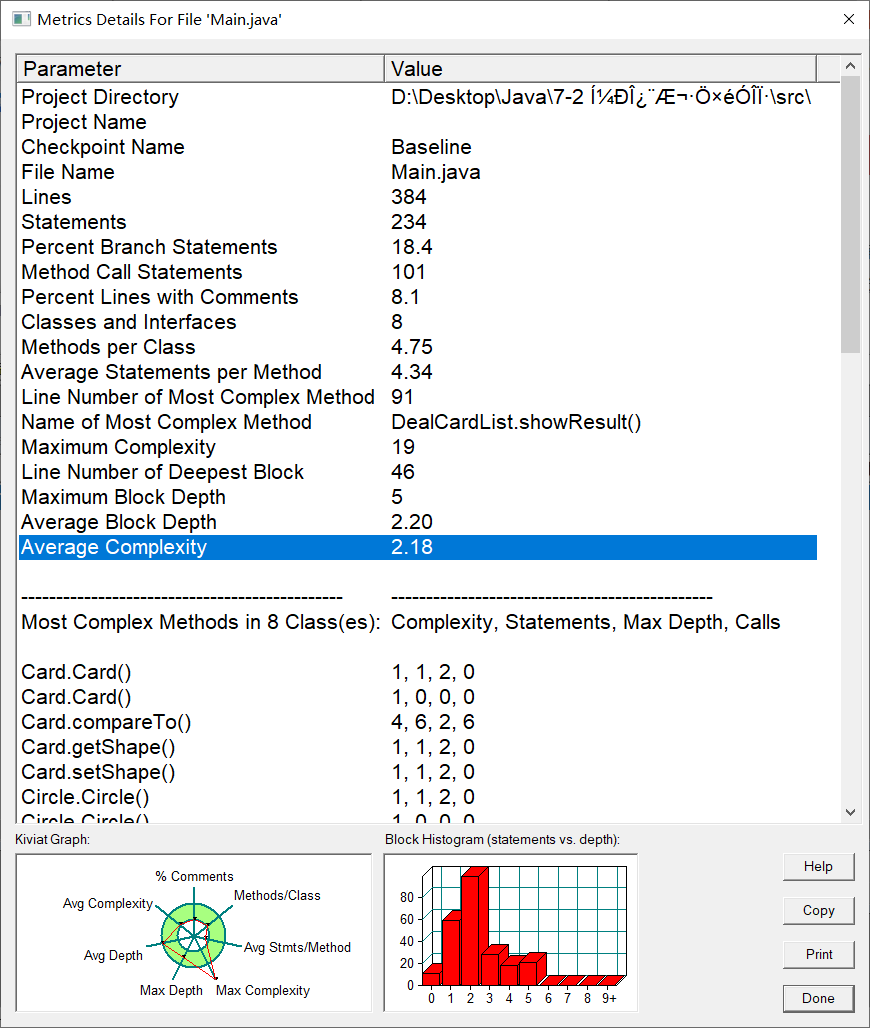This screenshot has height=1028, width=870.
Task: Click the scrollbar down arrow
Action: coord(850,812)
